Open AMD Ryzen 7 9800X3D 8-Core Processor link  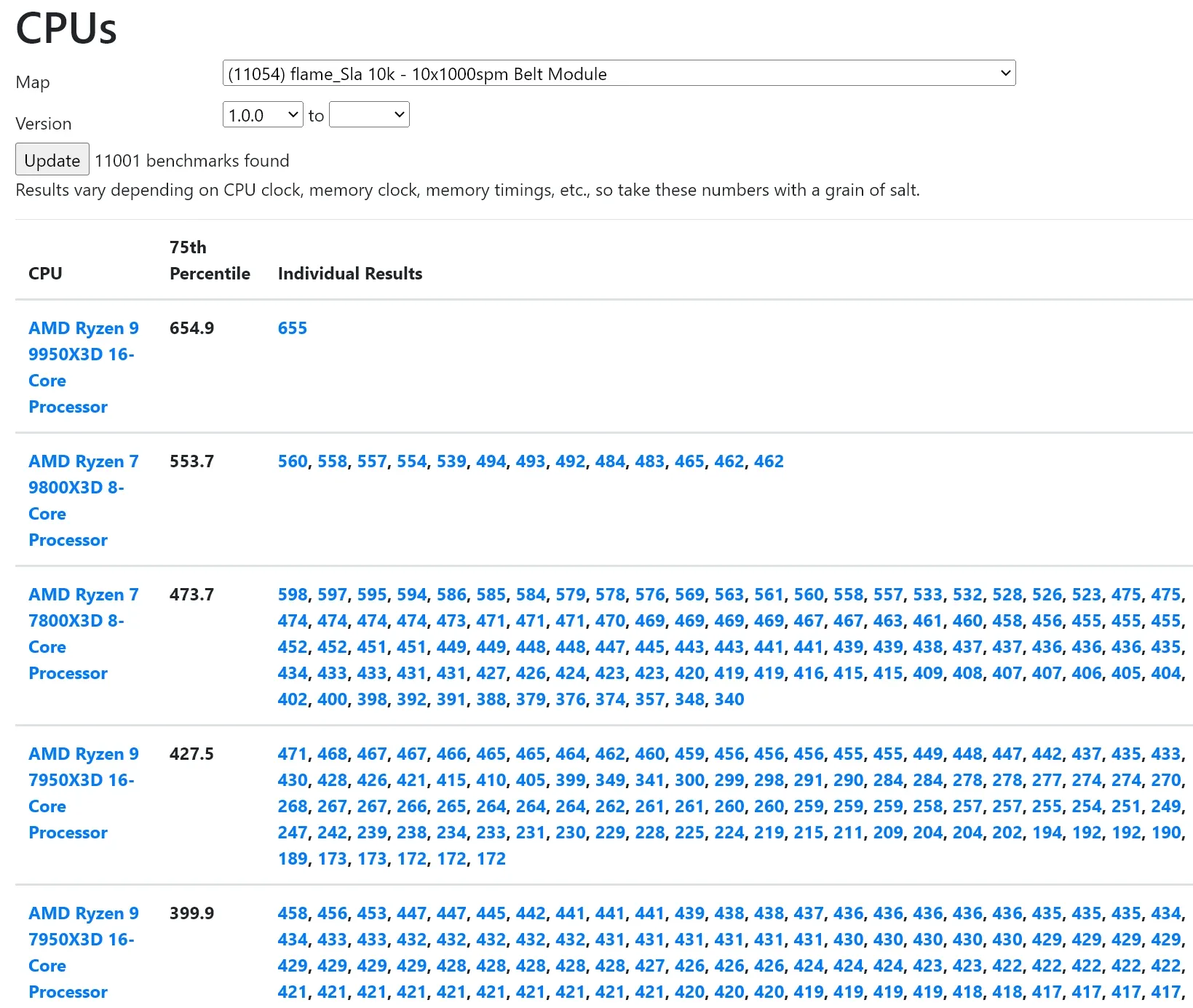(84, 501)
